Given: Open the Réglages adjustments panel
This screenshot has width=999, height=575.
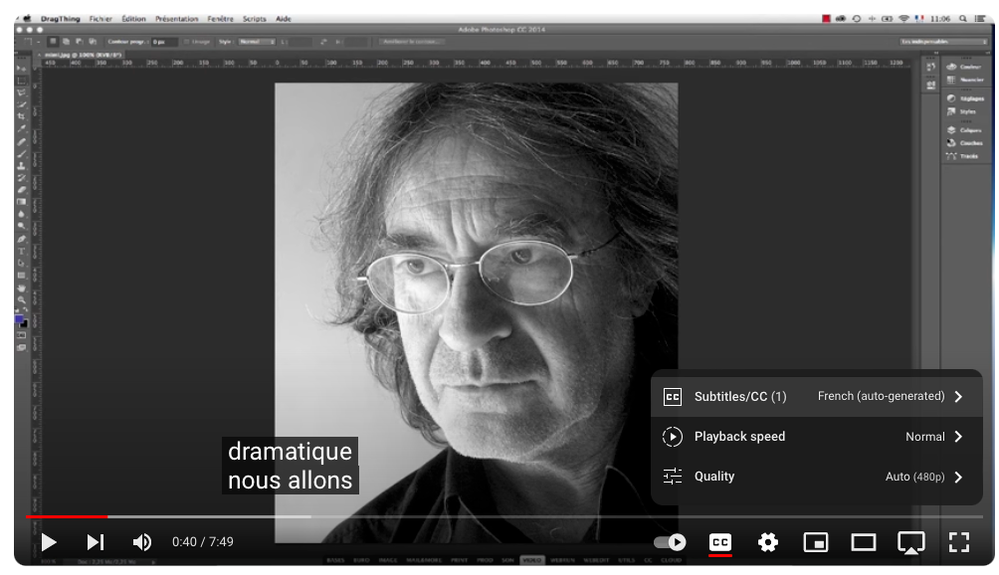Looking at the screenshot, I should (965, 99).
